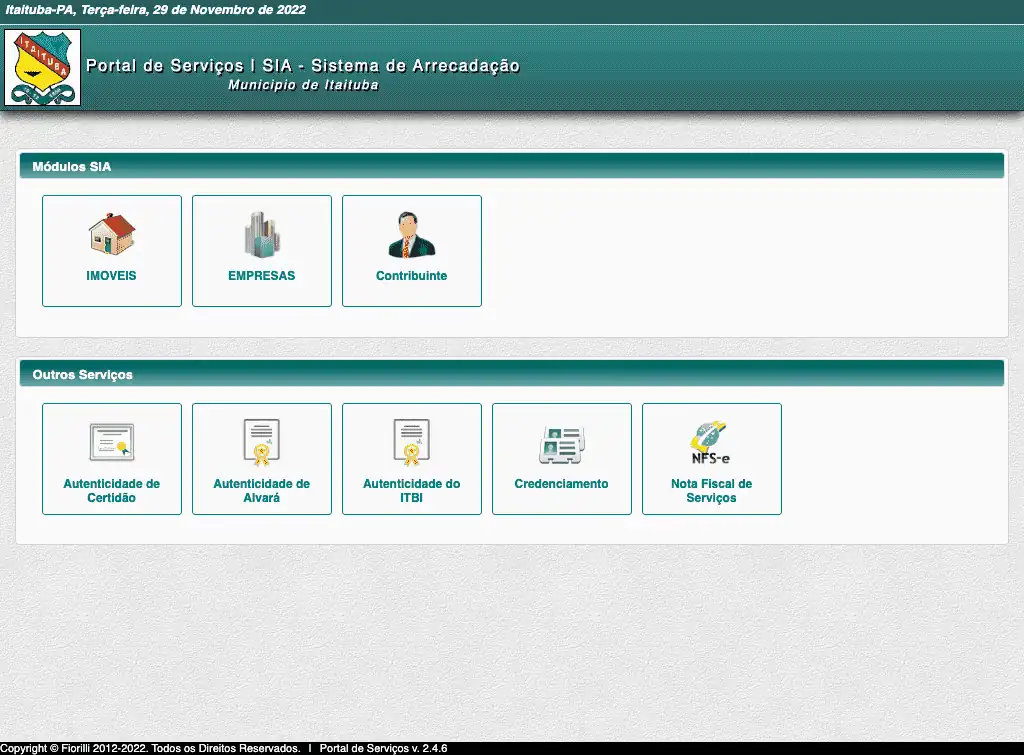The height and width of the screenshot is (755, 1024).
Task: Select the Credenciamento text label
Action: pos(562,484)
